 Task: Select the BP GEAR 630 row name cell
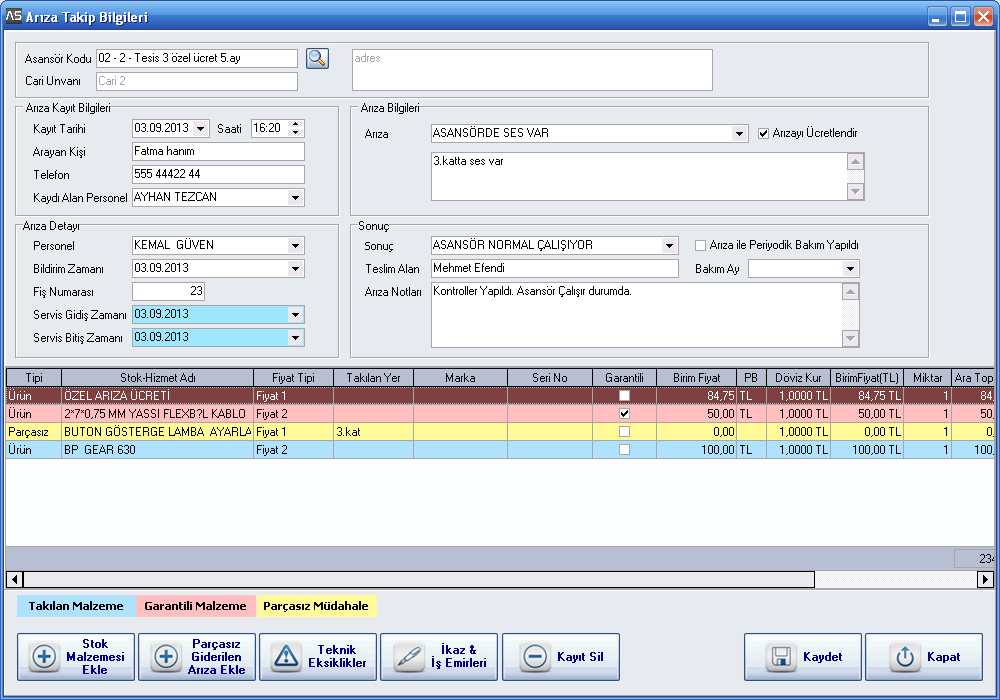[x=158, y=449]
